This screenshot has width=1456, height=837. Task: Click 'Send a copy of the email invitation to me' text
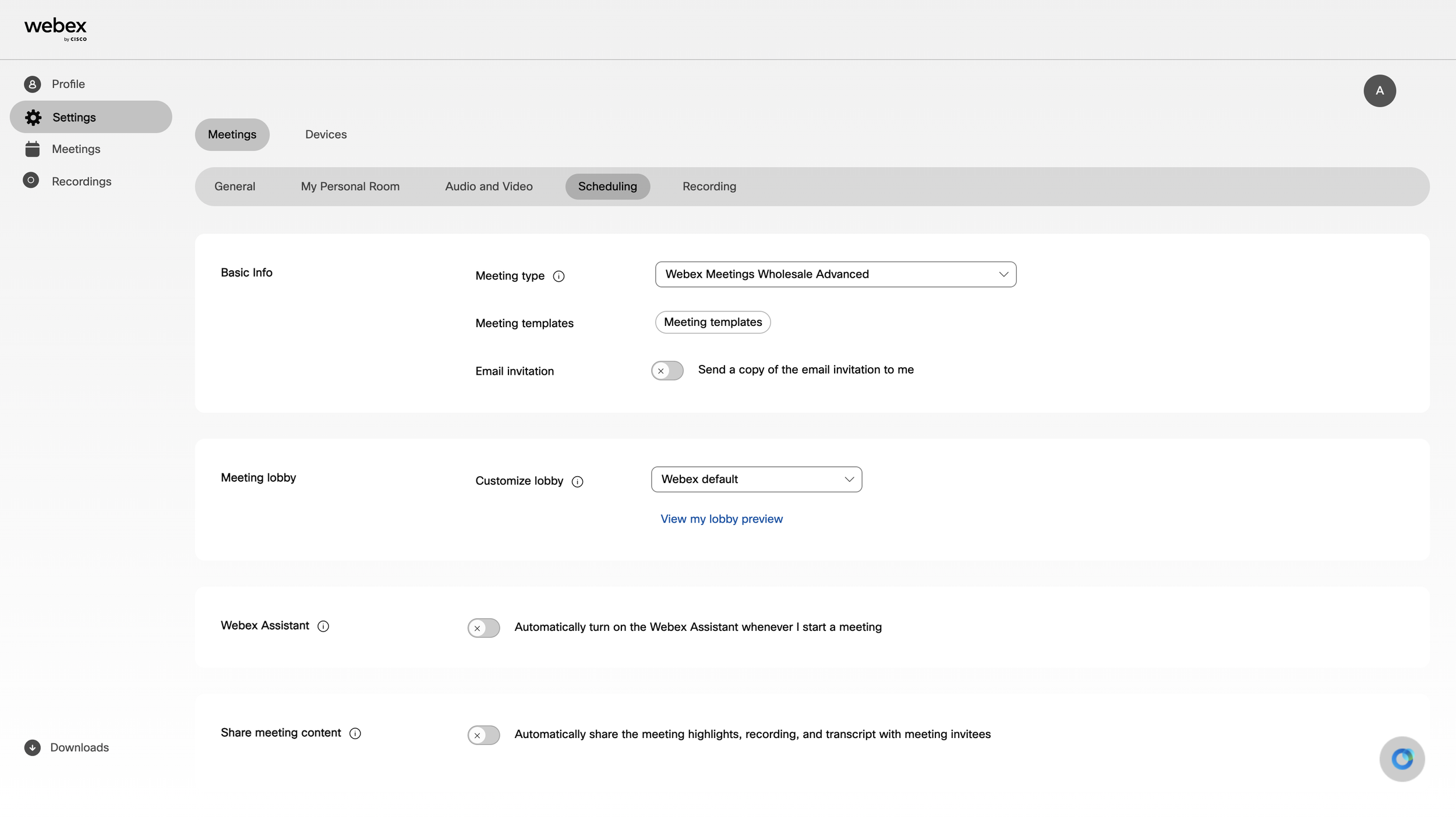805,370
